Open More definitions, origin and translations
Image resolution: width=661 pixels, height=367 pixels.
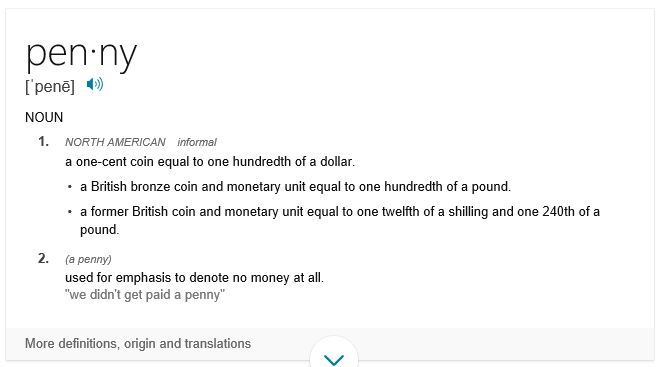pyautogui.click(x=138, y=343)
